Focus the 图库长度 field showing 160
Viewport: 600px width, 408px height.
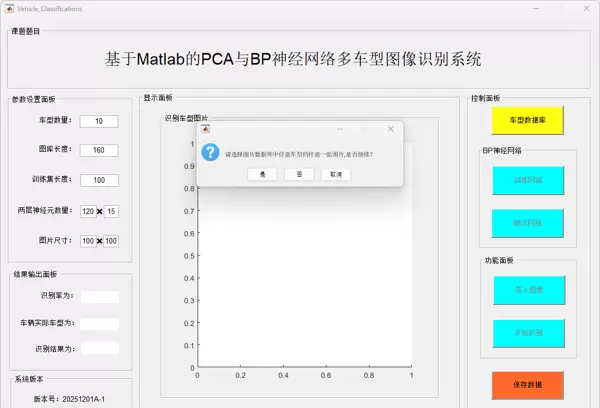99,150
